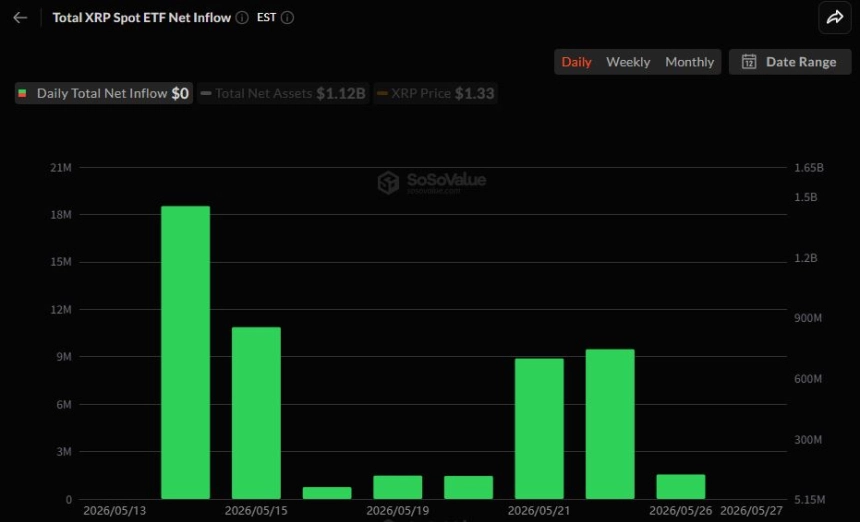Toggle Total Net Assets series
Viewport: 860px width, 522px height.
(x=284, y=93)
